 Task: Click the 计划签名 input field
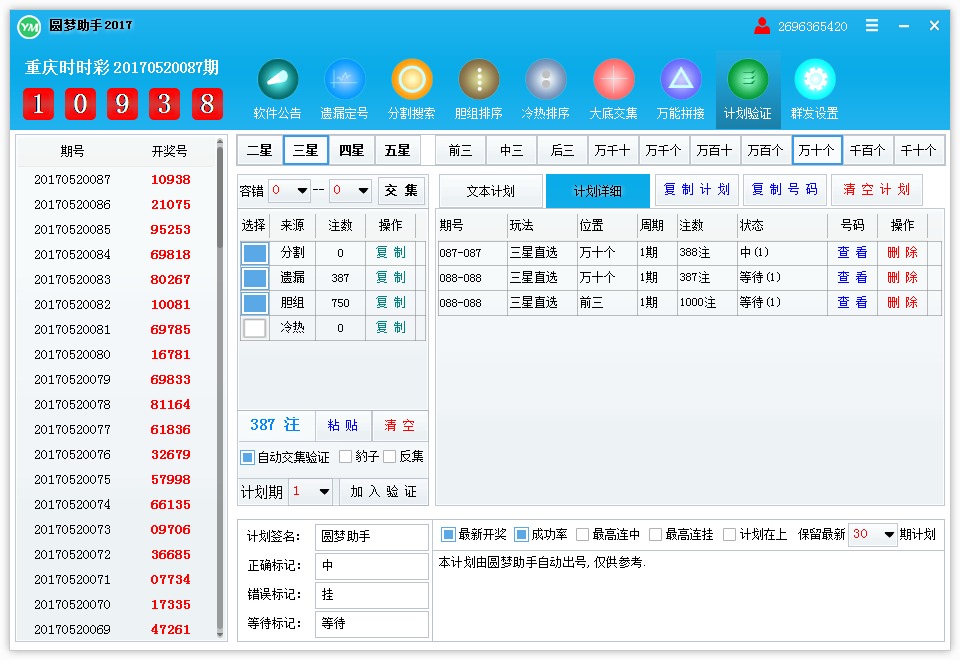point(371,537)
